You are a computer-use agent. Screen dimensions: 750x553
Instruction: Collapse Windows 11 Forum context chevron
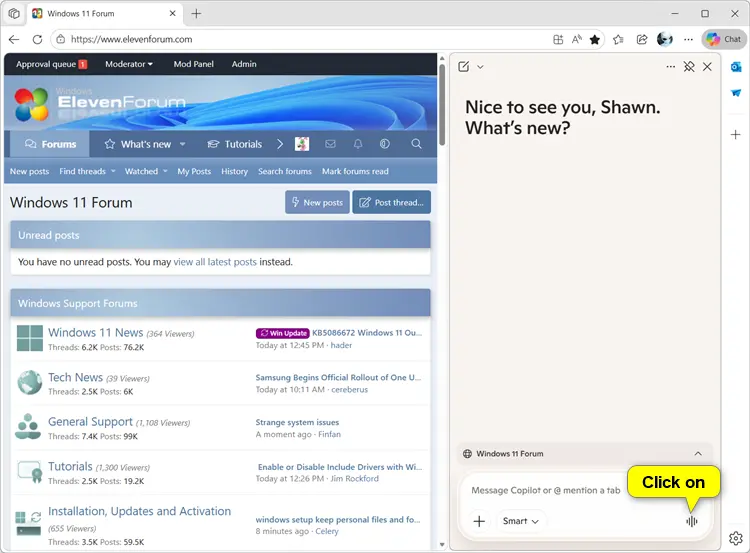click(698, 453)
